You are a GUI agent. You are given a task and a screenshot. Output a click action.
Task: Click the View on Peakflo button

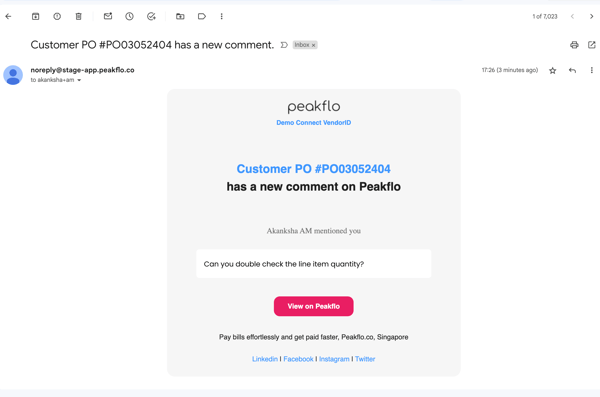(x=313, y=306)
